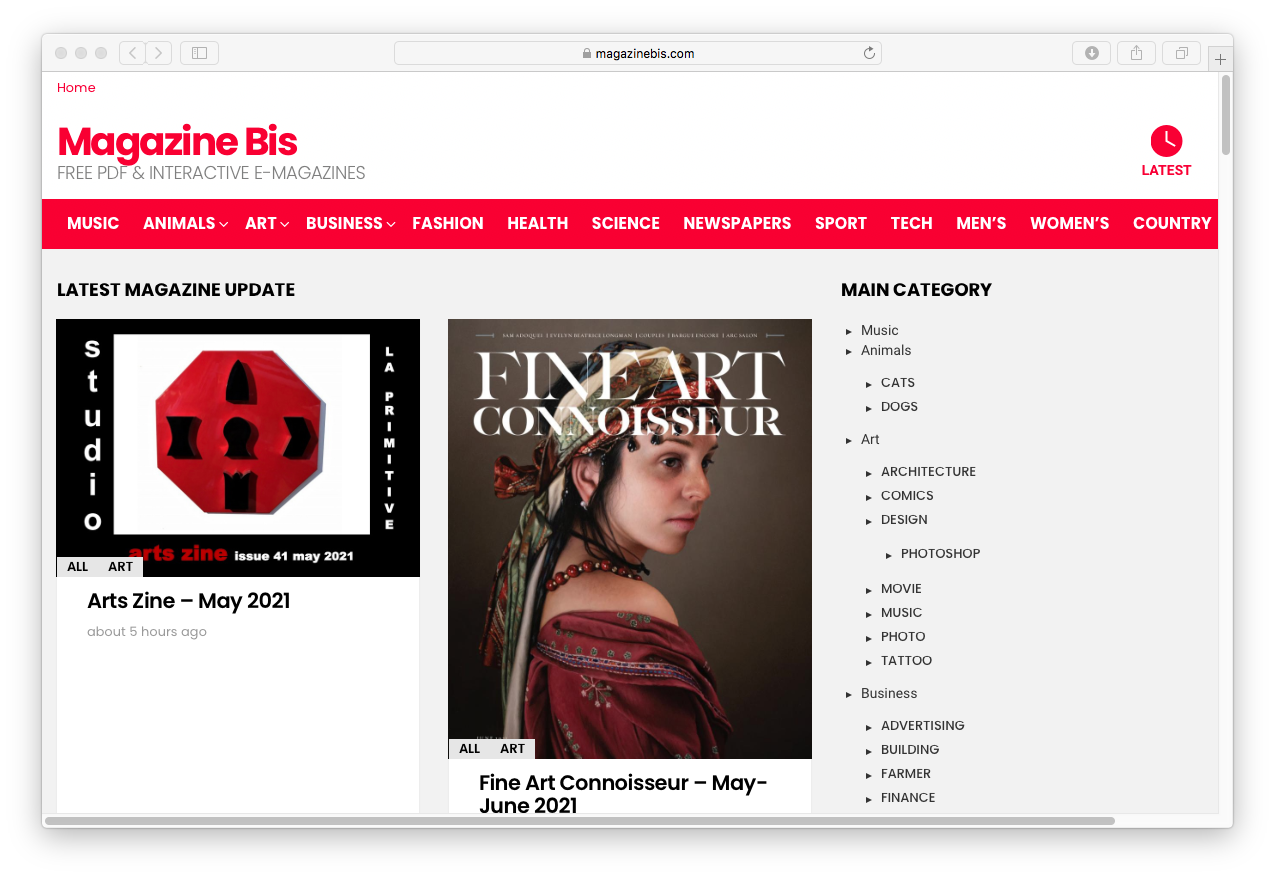
Task: Select FINANCE subcategory
Action: (x=908, y=798)
